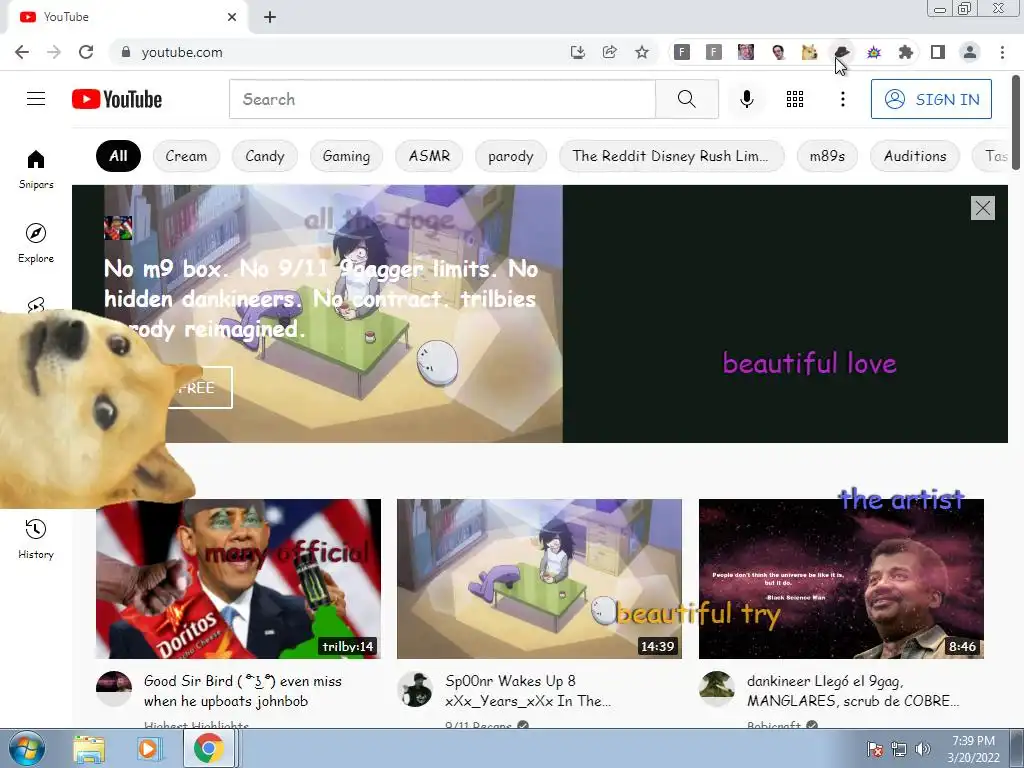Toggle Chrome side panel
1024x768 pixels.
pos(938,52)
